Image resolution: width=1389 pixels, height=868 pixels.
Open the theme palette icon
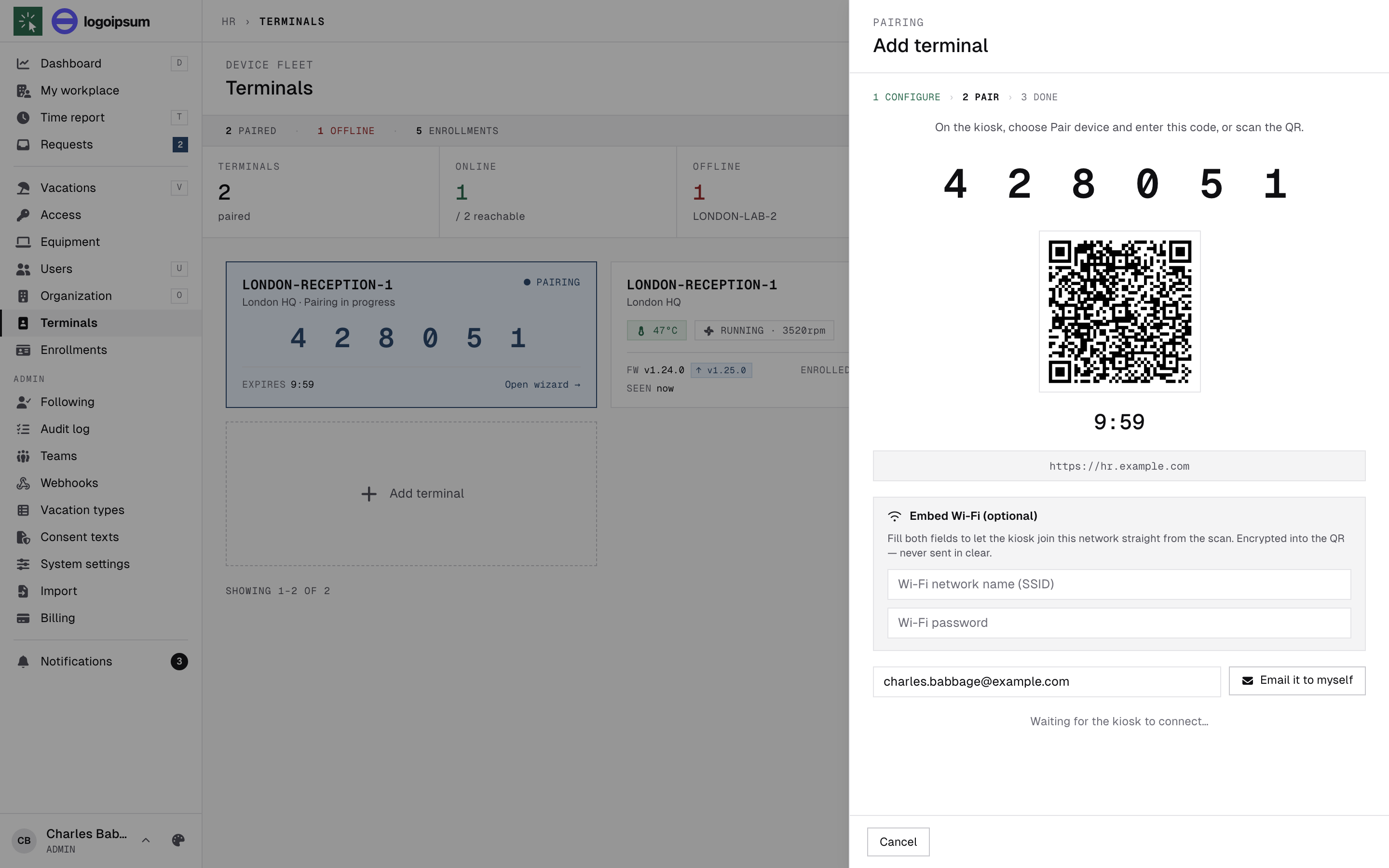178,841
